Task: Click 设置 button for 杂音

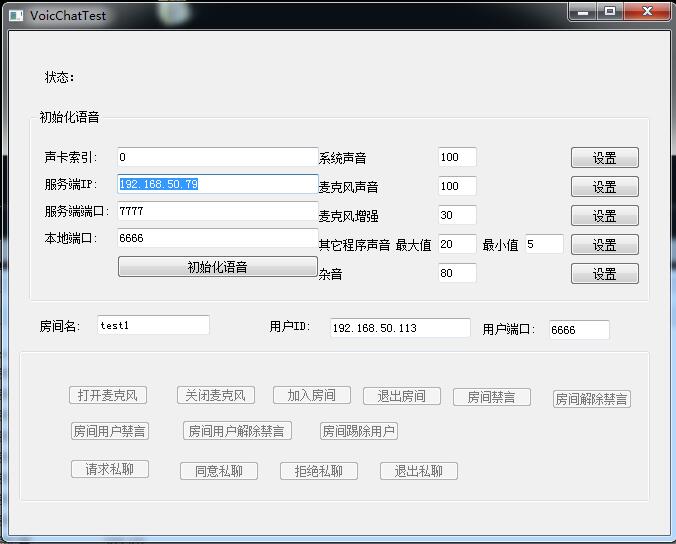Action: coord(604,274)
